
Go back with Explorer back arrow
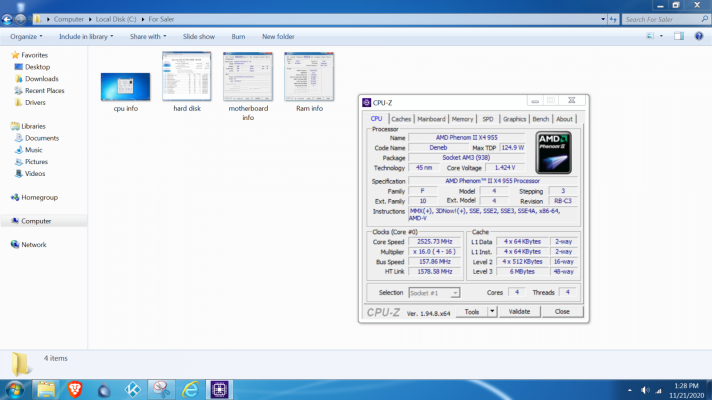[x=7, y=19]
